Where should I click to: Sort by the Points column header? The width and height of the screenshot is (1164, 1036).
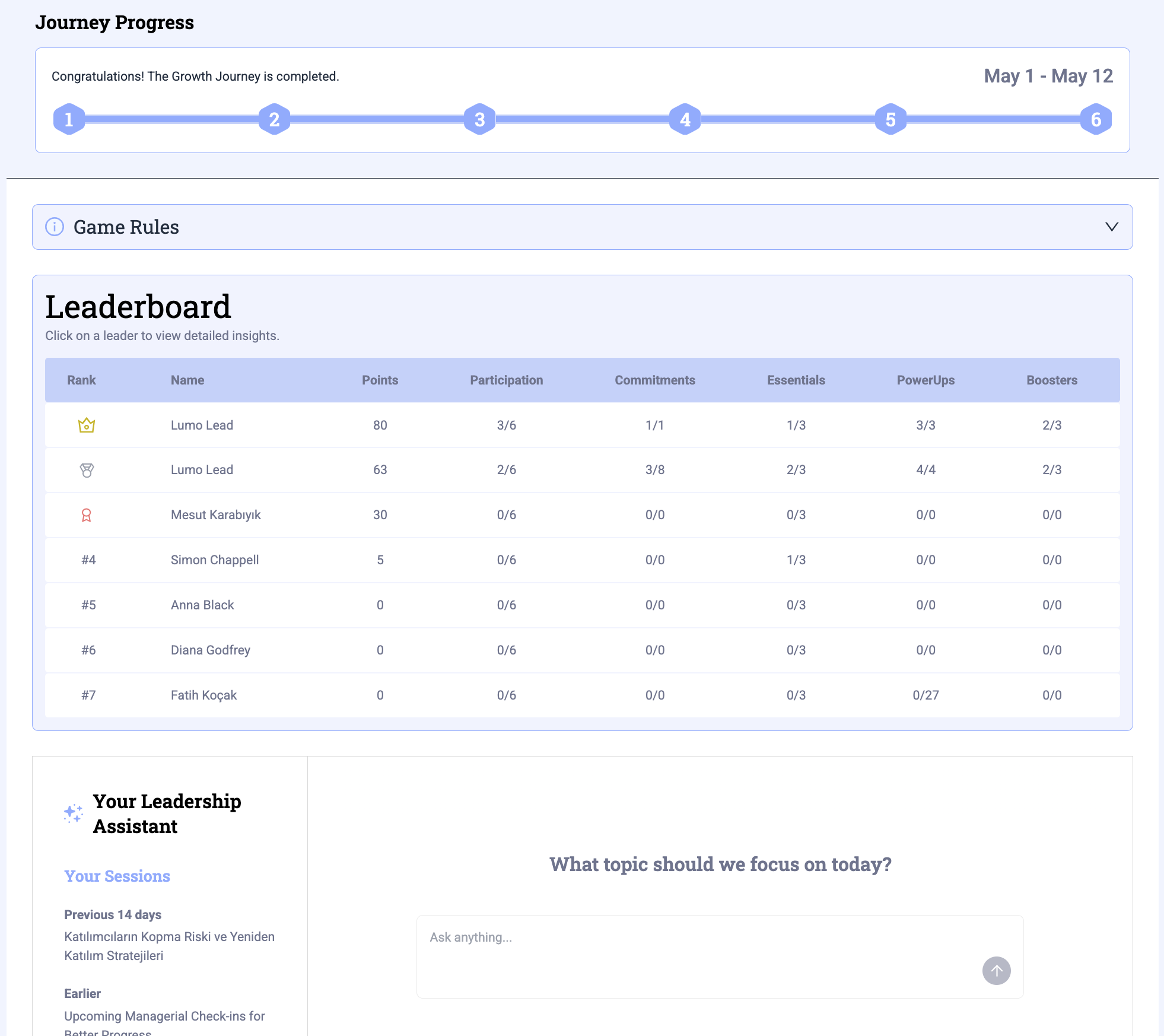[380, 380]
